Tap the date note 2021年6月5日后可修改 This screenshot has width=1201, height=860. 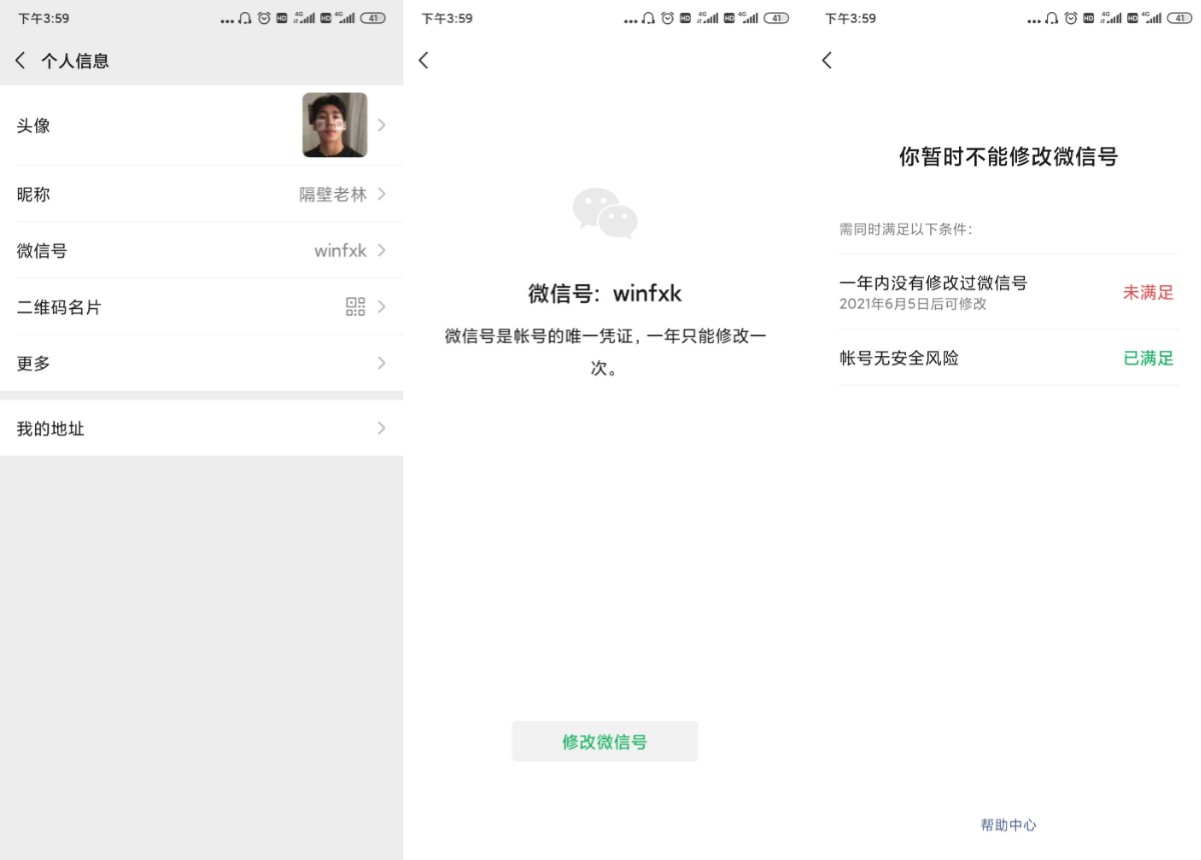(x=913, y=304)
